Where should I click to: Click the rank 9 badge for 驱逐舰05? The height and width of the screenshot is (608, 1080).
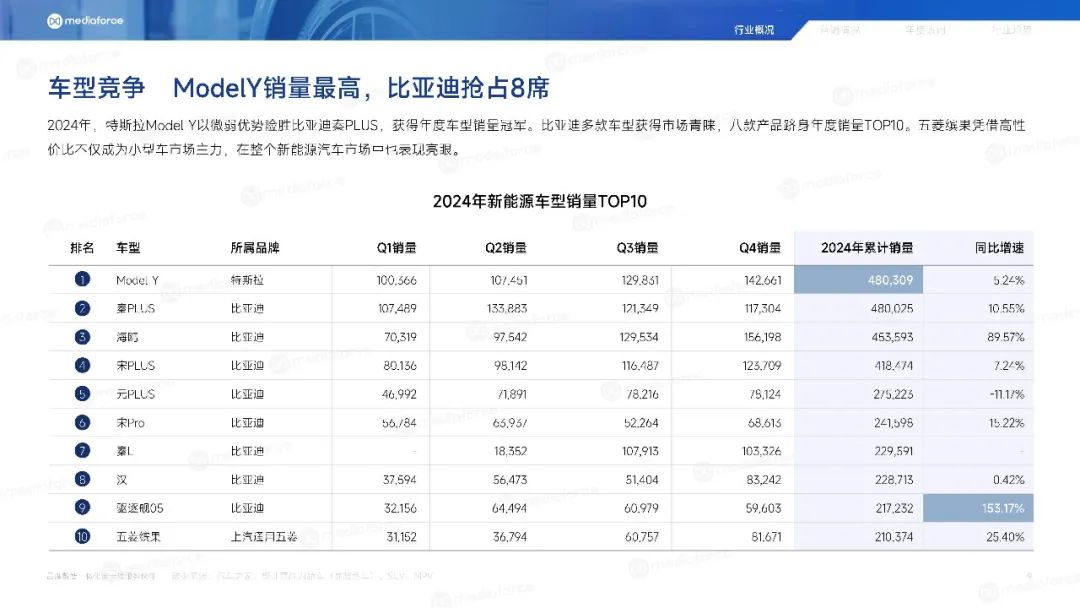coord(82,508)
